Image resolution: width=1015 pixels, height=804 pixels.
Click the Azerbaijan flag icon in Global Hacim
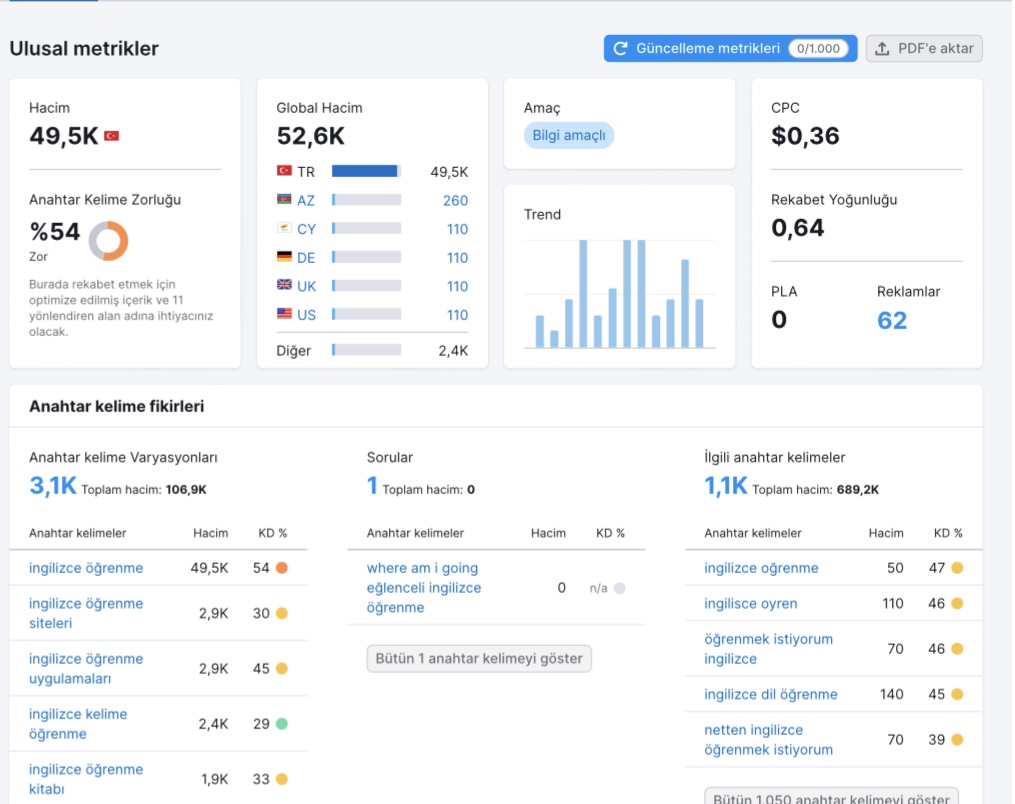(x=284, y=199)
